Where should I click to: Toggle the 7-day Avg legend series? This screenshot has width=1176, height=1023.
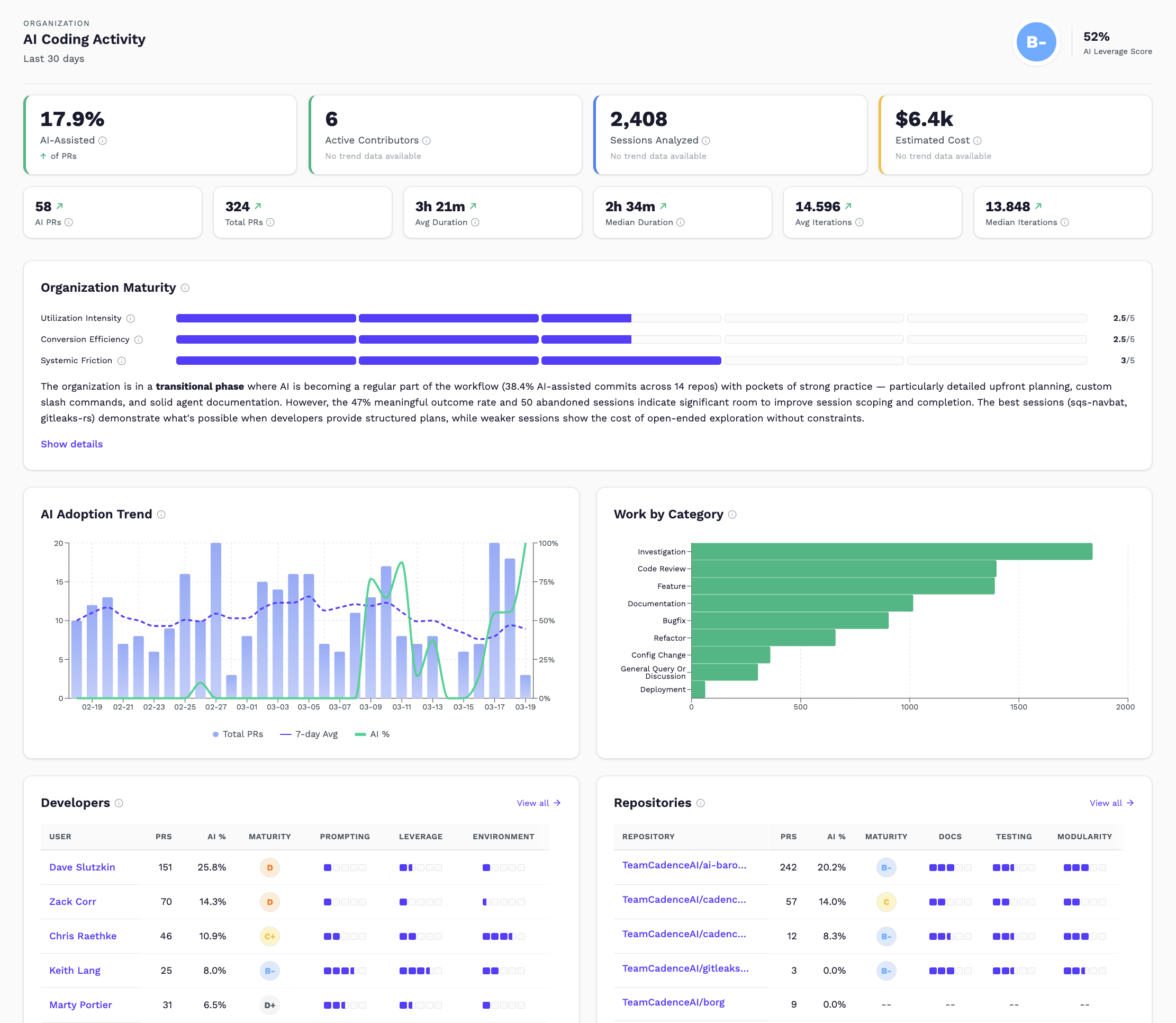pyautogui.click(x=309, y=734)
